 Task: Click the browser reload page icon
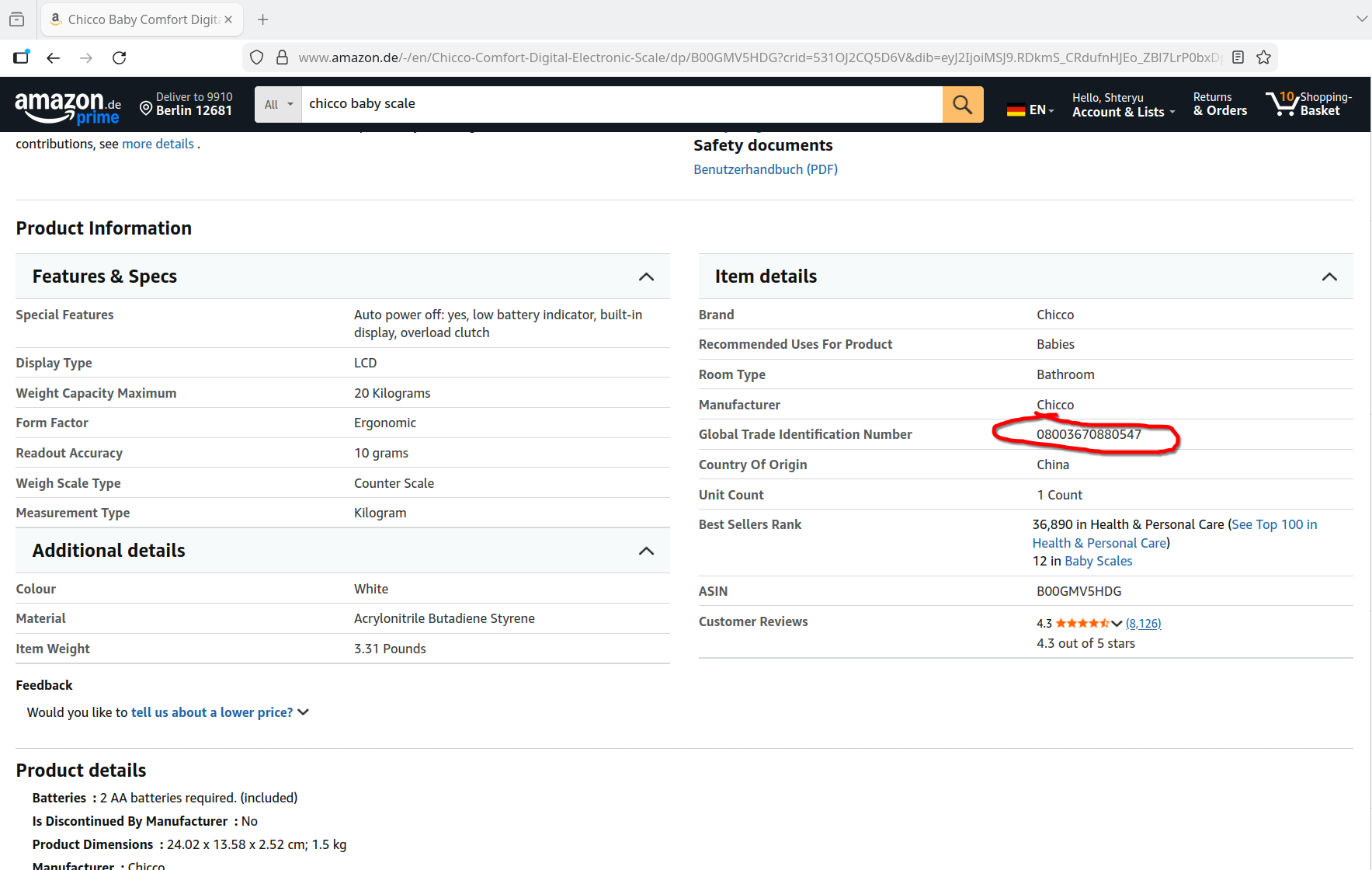(120, 57)
